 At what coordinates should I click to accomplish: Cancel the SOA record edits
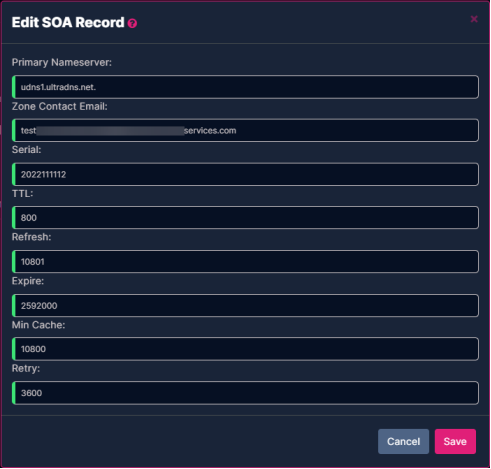403,441
